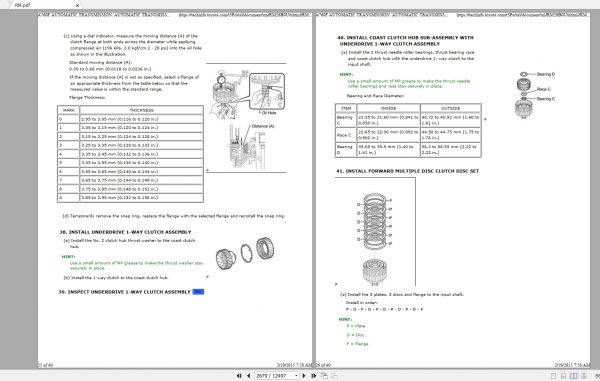Click heading "40. INSTALL COAST CLUTCH HUB SUB-ASSEMBLY"
The width and height of the screenshot is (600, 381).
pyautogui.click(x=405, y=41)
